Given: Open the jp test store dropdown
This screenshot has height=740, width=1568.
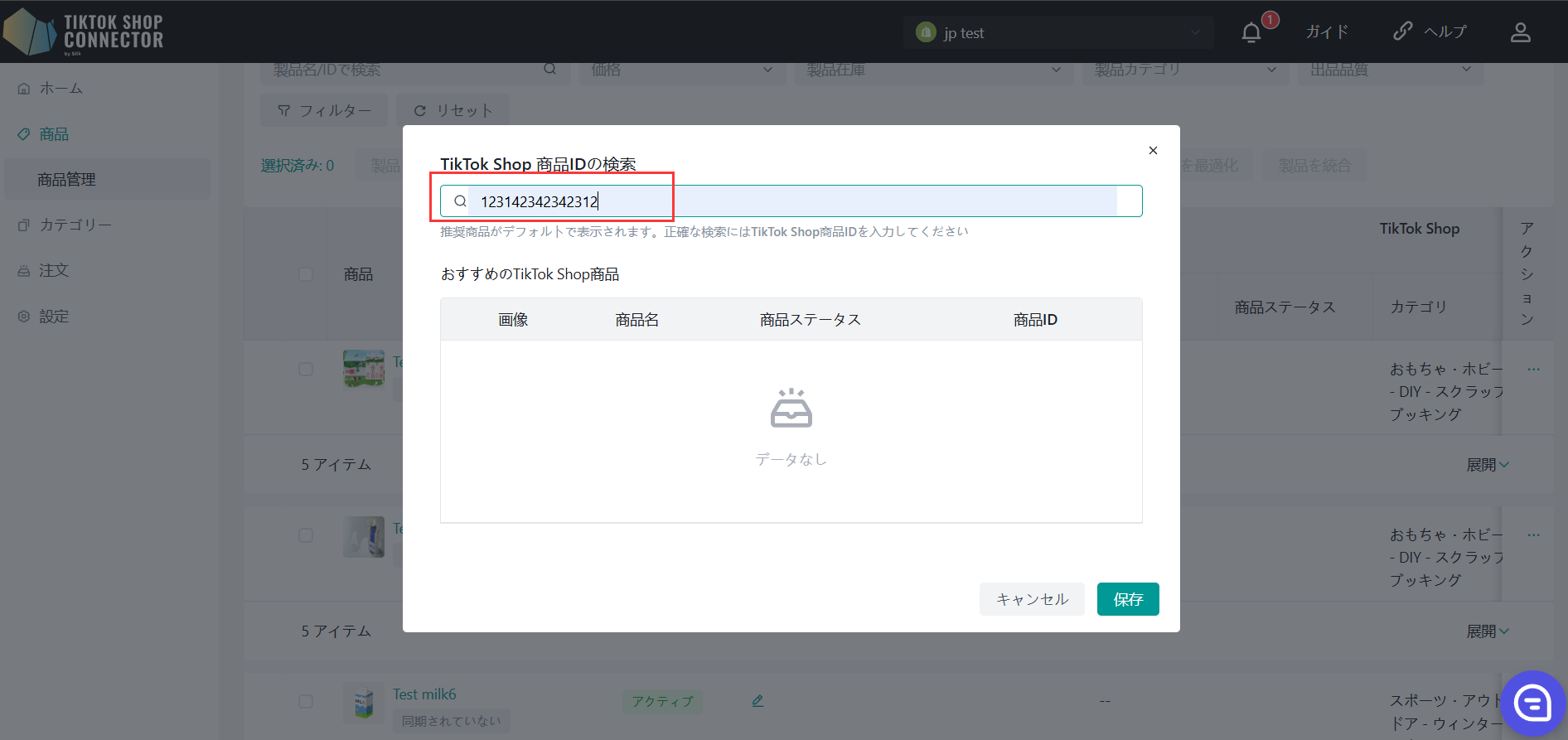Looking at the screenshot, I should tap(1058, 32).
